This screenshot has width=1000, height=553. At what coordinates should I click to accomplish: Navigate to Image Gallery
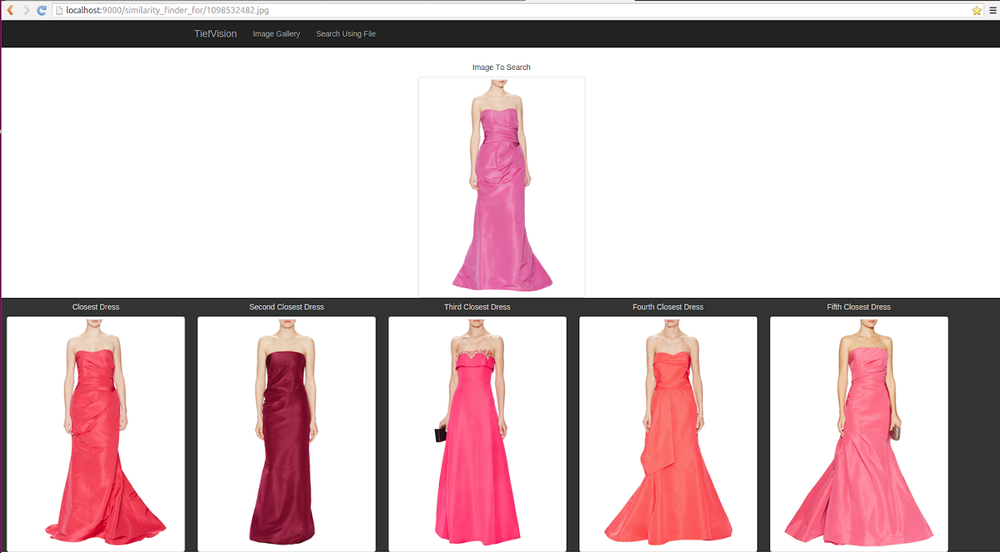click(276, 34)
